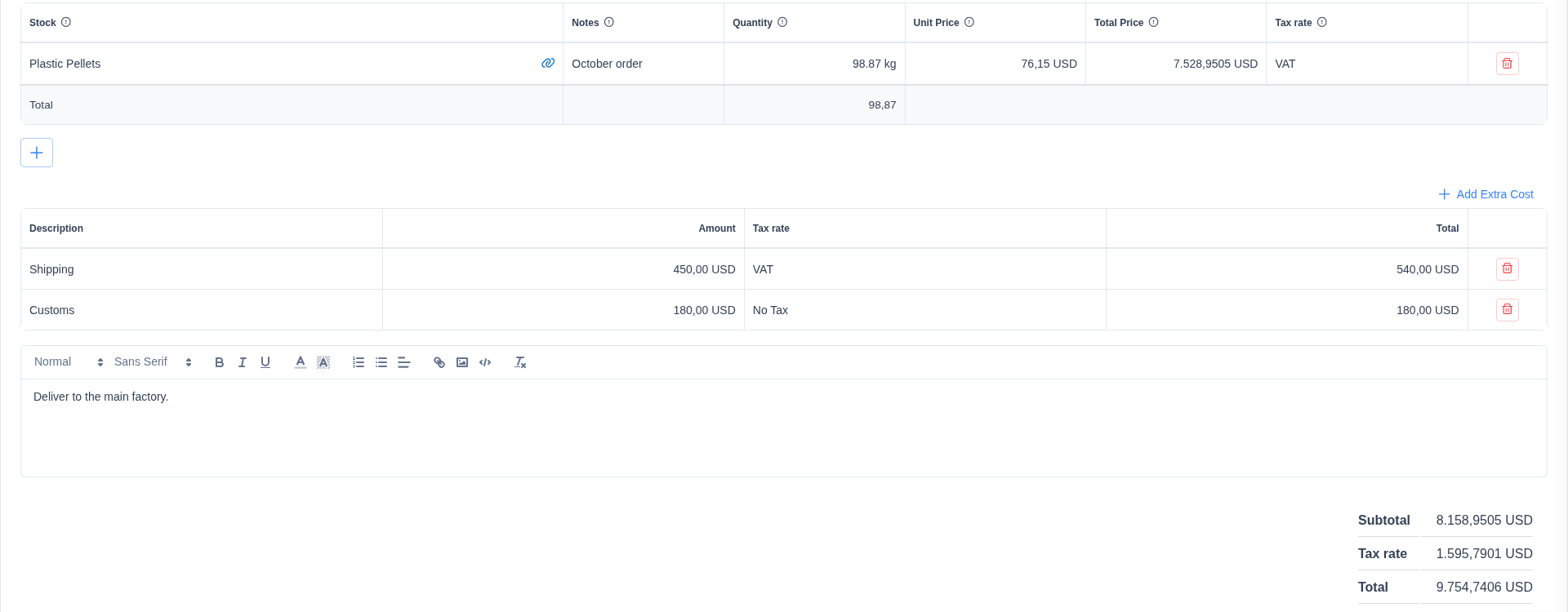Click the Total Price column info icon
The image size is (1568, 612).
(x=1154, y=22)
